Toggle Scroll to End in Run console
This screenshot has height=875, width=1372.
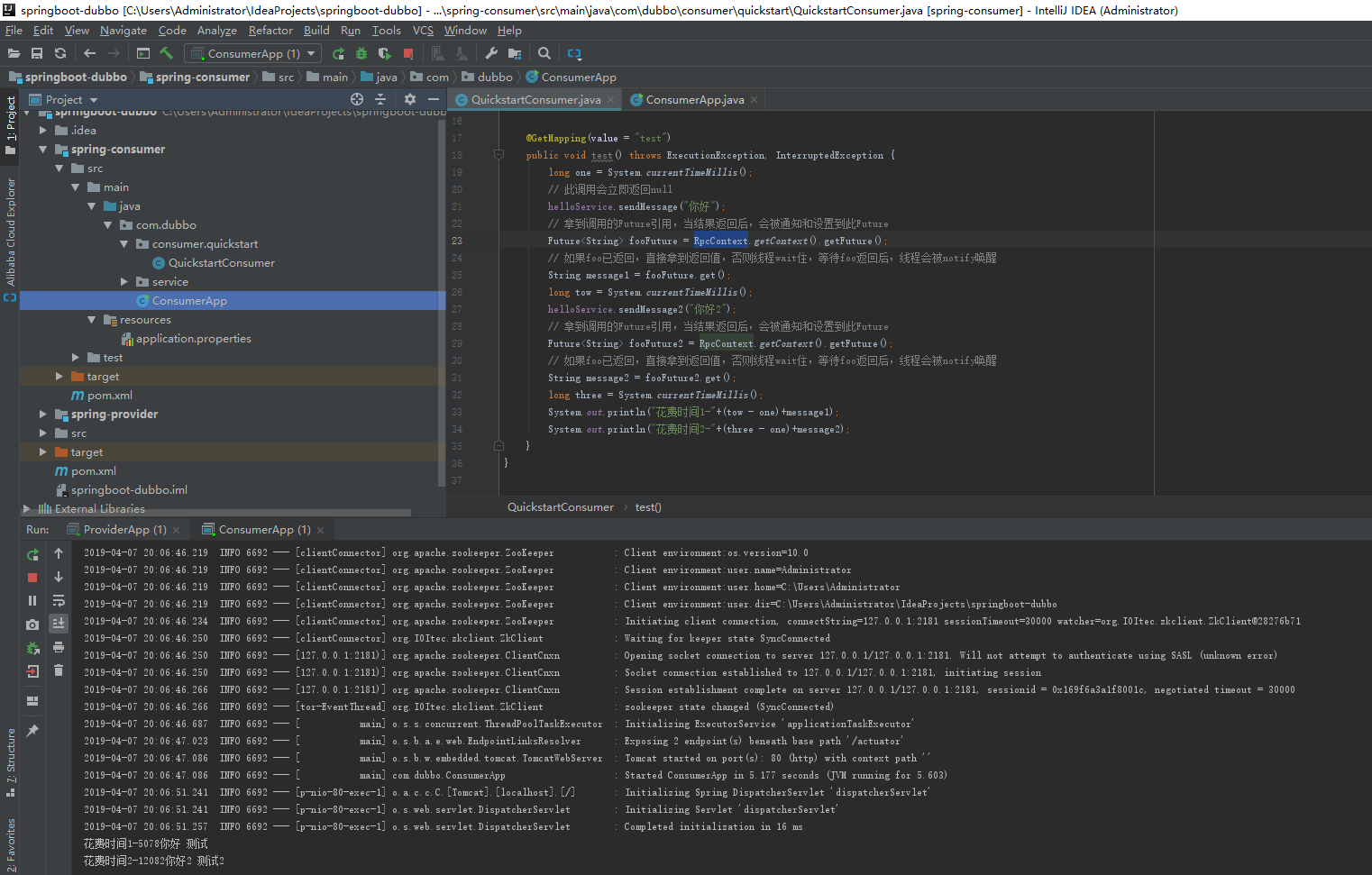coord(59,624)
